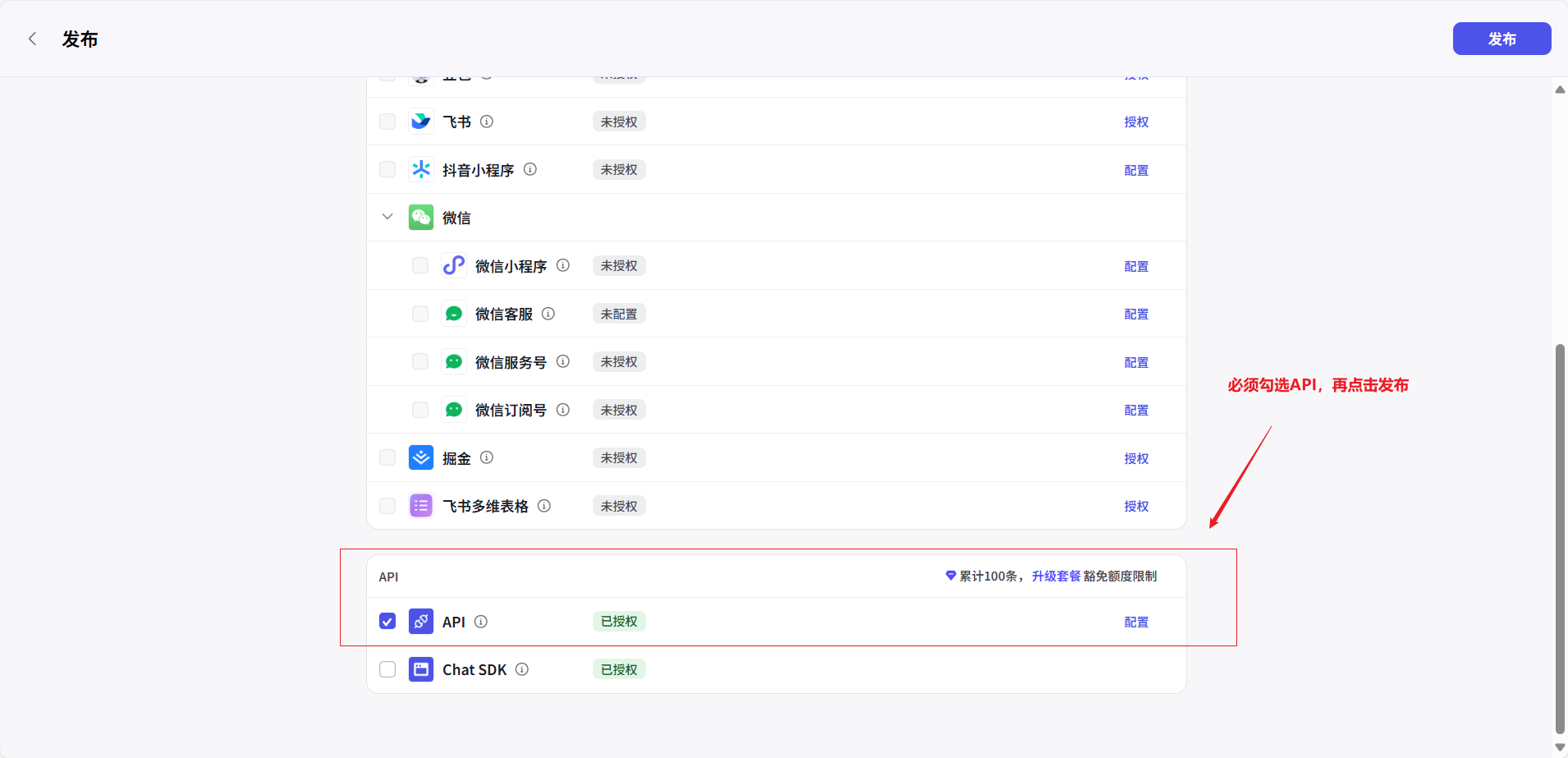
Task: Enable the Chat SDK checkbox
Action: 387,669
